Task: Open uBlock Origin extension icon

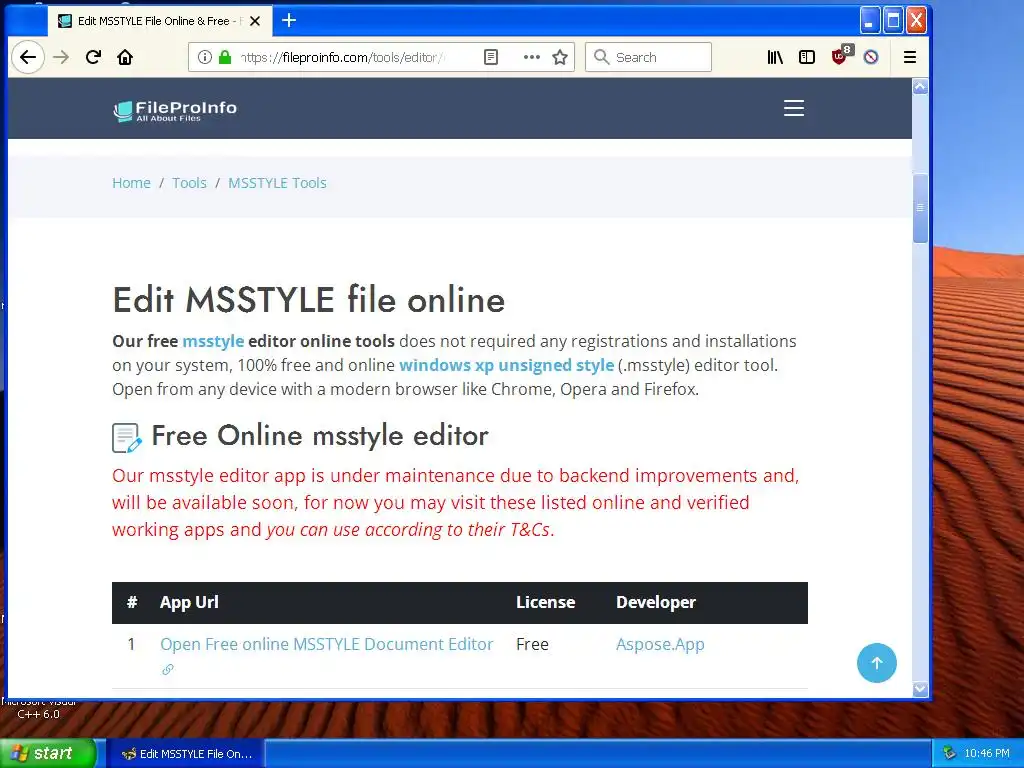Action: tap(840, 55)
